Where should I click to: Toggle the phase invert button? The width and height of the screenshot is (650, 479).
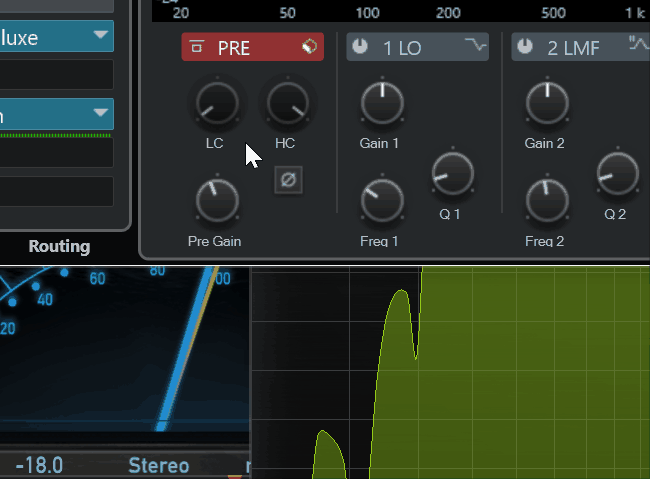coord(289,180)
